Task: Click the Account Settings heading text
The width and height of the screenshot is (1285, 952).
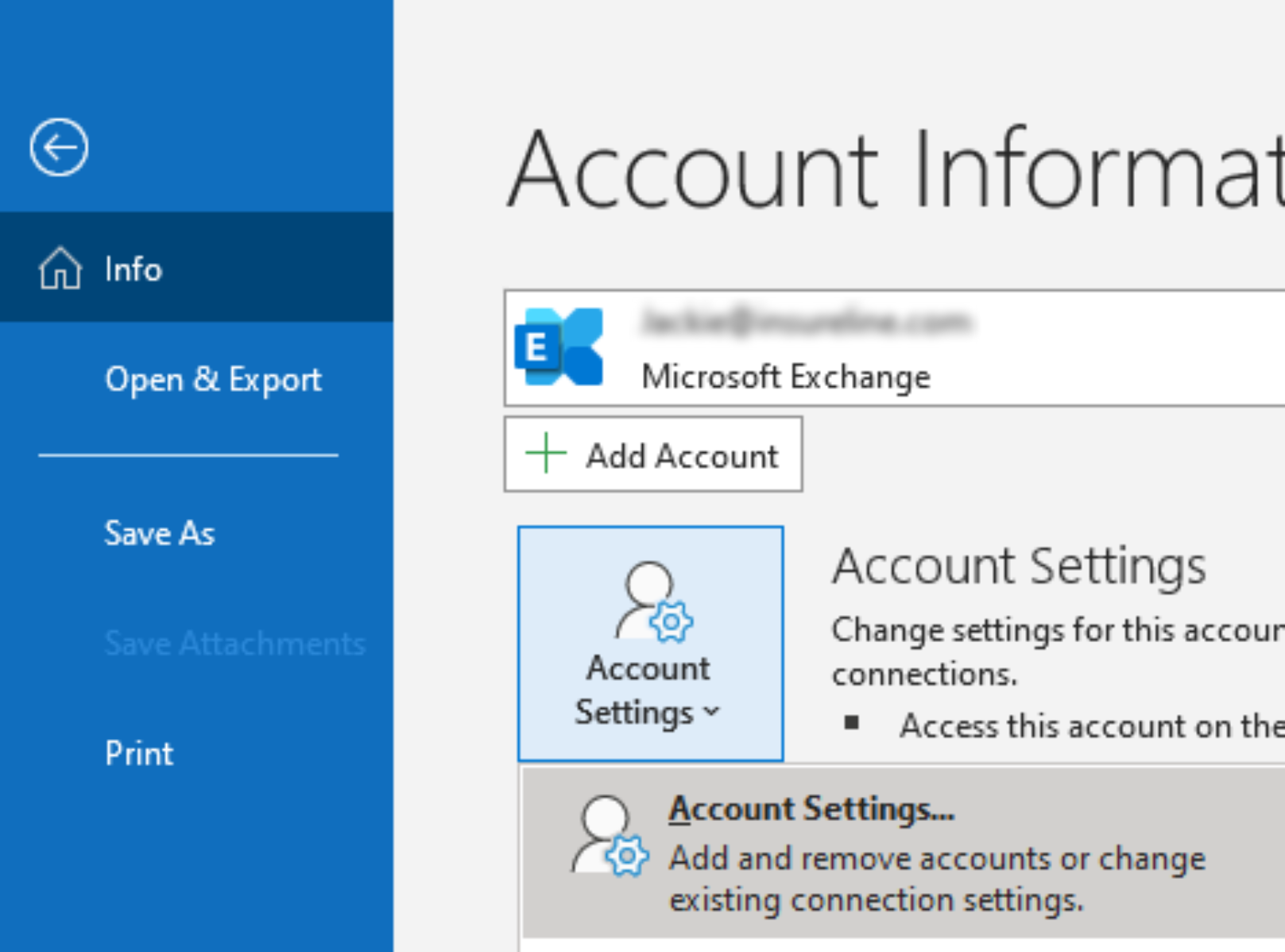Action: [x=1019, y=566]
